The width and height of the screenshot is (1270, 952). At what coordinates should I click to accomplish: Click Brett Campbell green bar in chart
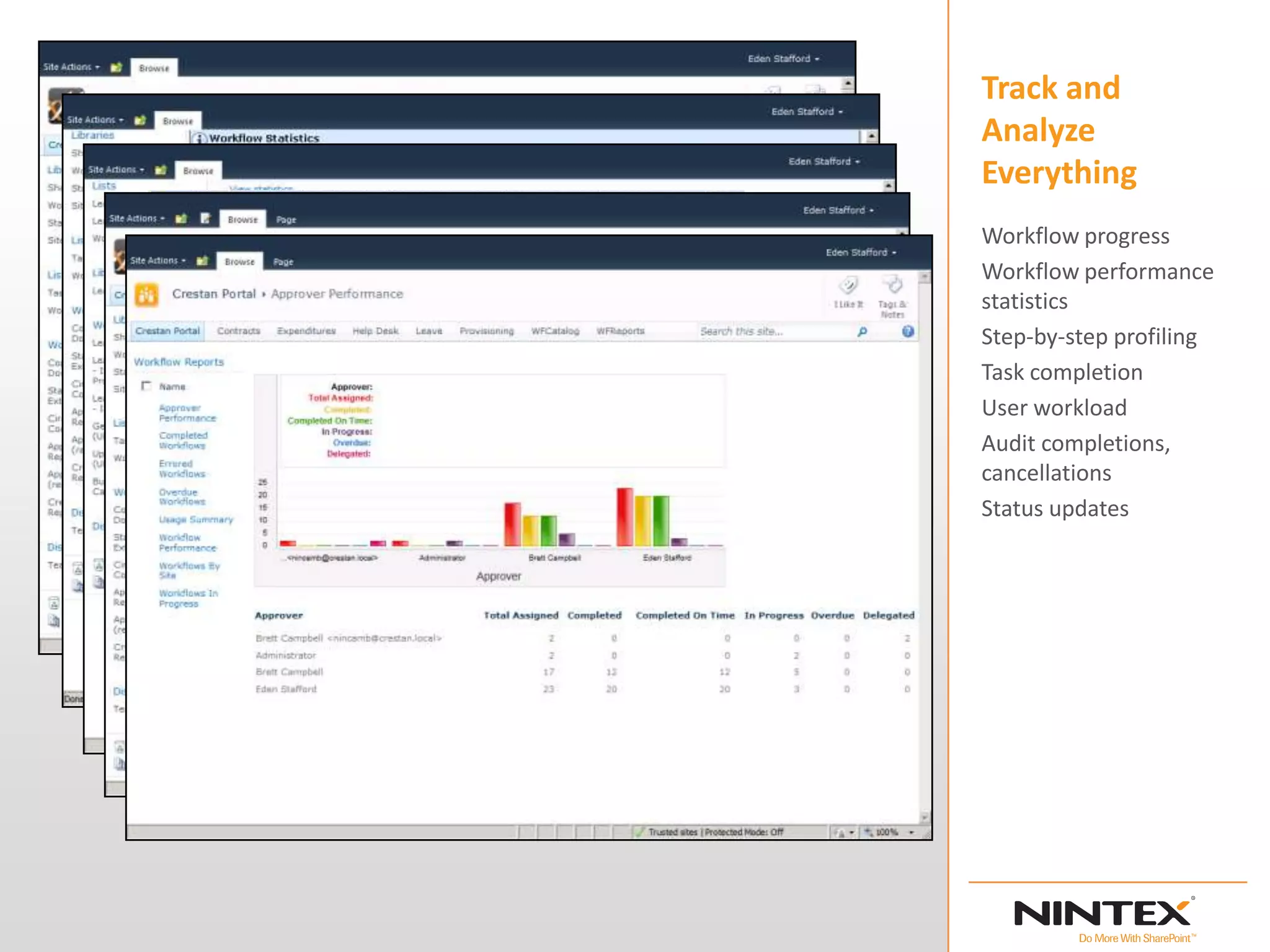(x=549, y=531)
